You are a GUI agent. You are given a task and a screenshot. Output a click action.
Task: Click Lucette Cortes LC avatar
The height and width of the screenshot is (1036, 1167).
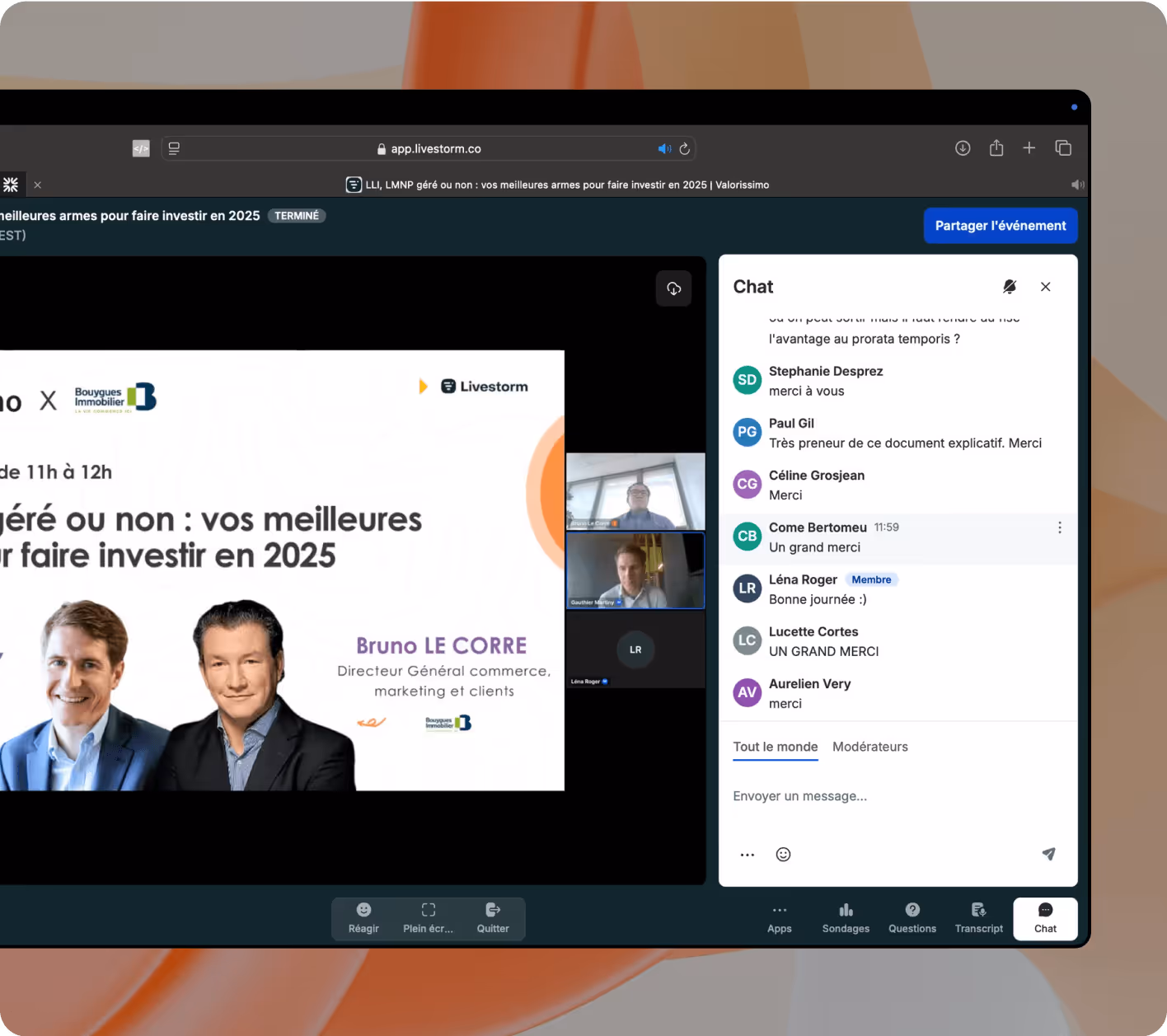click(x=748, y=640)
